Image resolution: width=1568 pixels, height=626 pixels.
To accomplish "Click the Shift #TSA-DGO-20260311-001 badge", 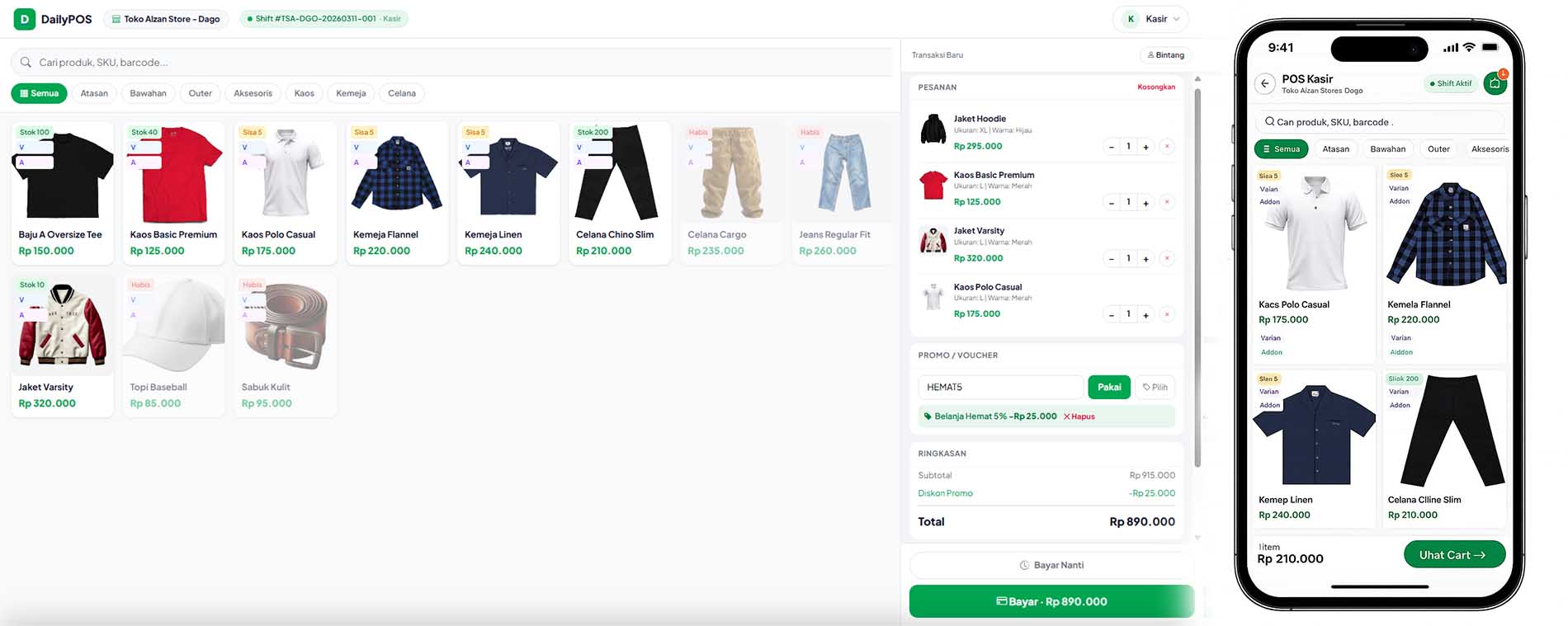I will click(x=324, y=19).
